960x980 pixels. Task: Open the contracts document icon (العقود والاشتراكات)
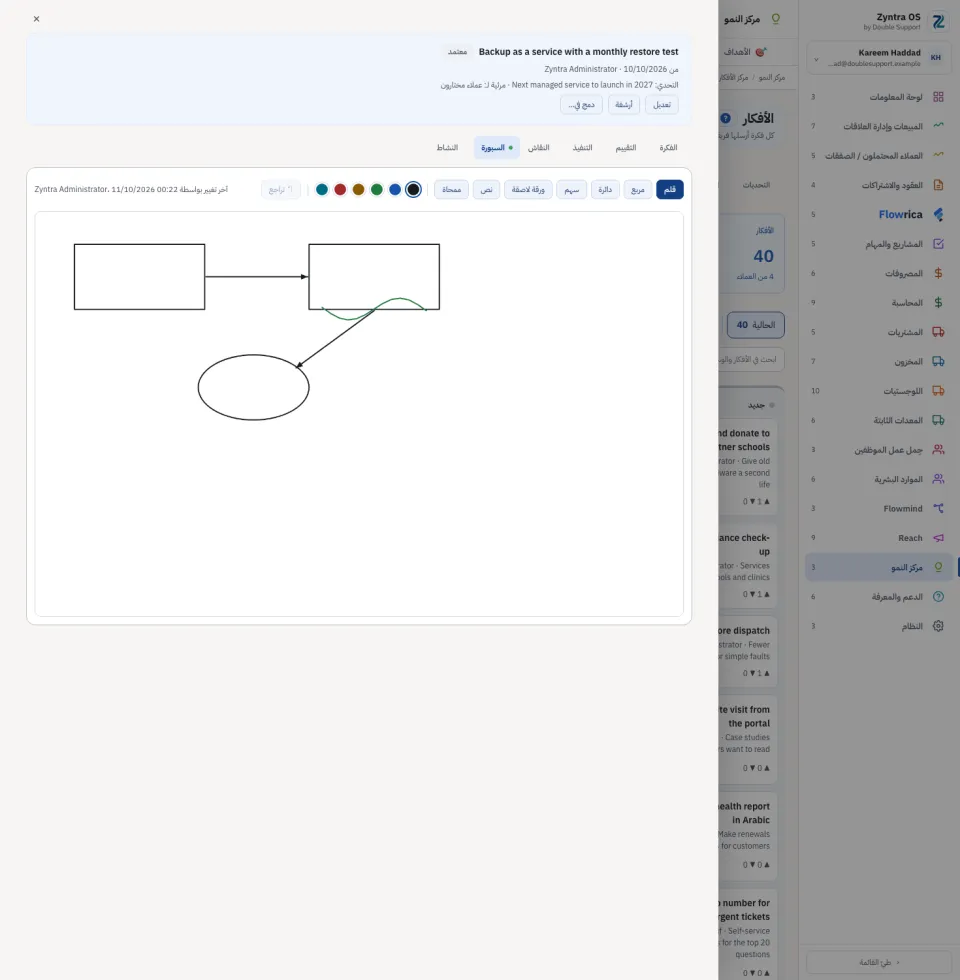coord(938,185)
